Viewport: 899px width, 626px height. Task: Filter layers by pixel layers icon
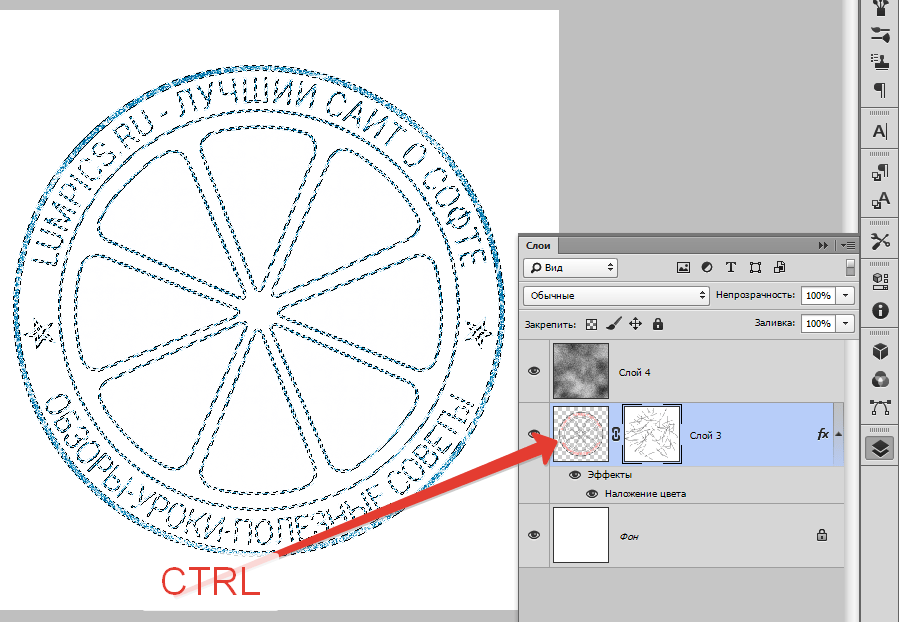point(683,268)
